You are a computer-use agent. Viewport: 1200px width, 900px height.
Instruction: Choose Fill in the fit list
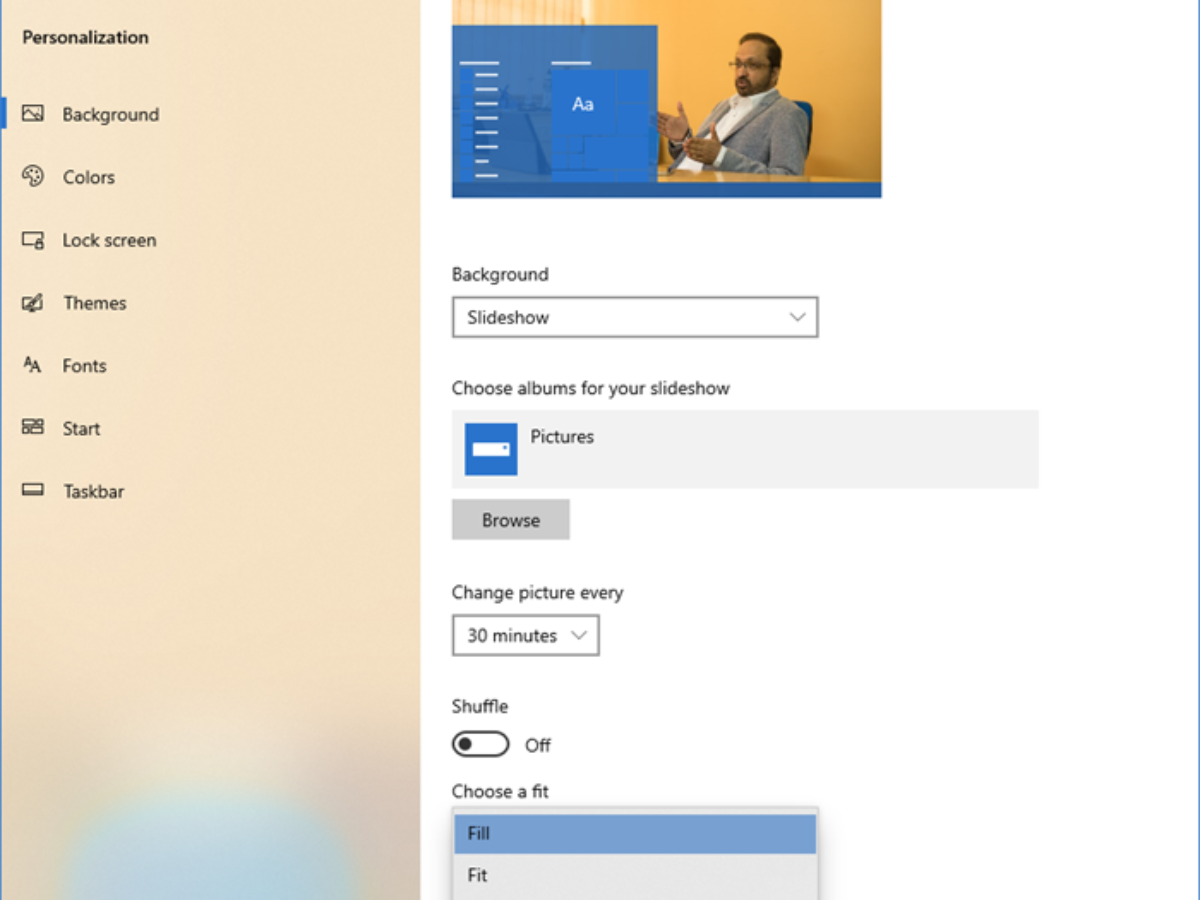coord(635,834)
